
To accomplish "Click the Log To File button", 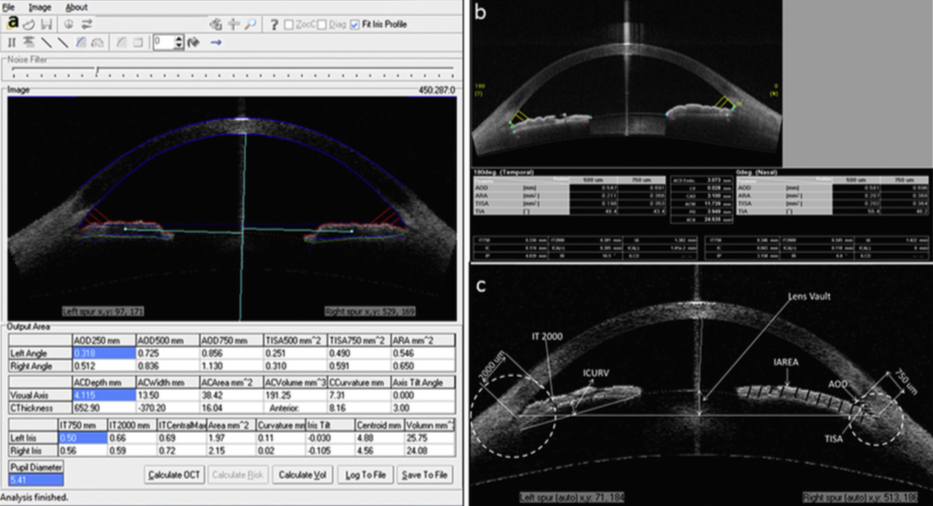I will click(364, 473).
